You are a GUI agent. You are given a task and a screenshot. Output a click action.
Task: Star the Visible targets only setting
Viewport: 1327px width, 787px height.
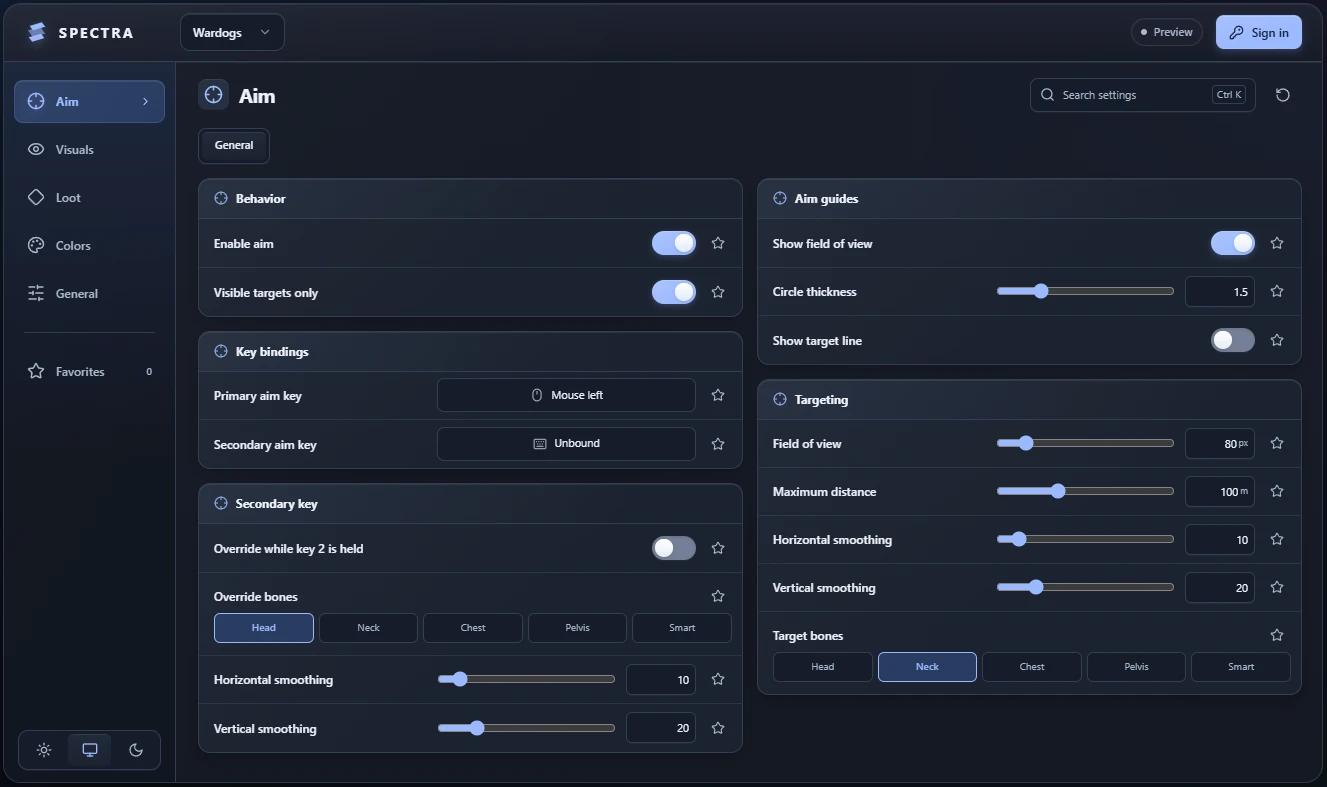click(x=718, y=292)
